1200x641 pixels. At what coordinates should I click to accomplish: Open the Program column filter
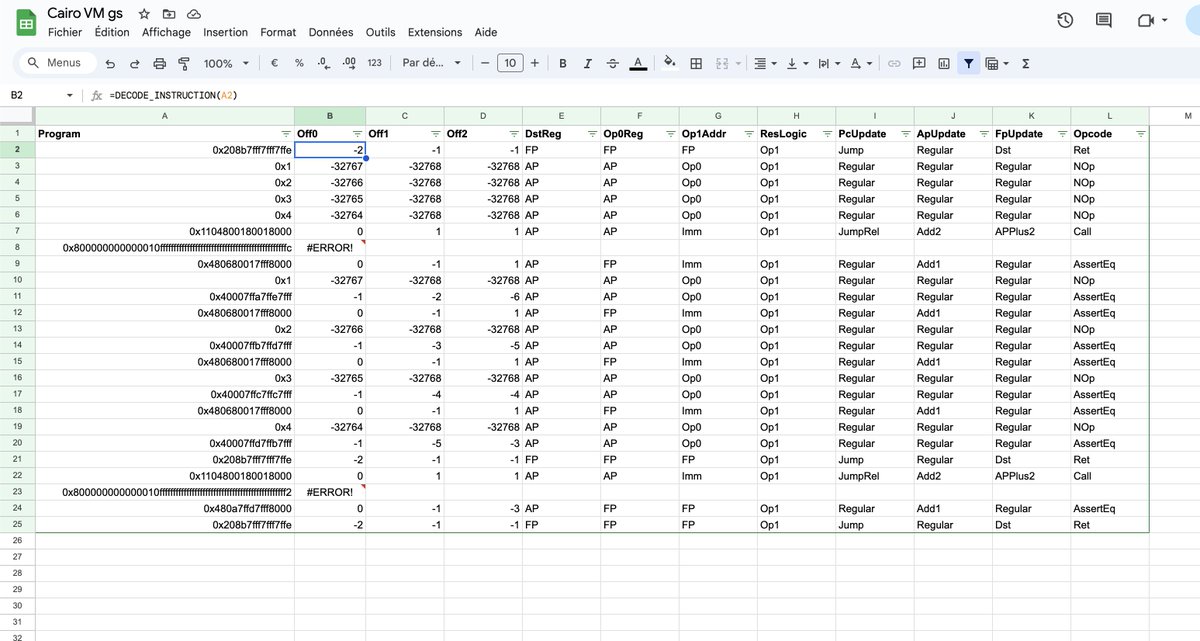[x=286, y=134]
